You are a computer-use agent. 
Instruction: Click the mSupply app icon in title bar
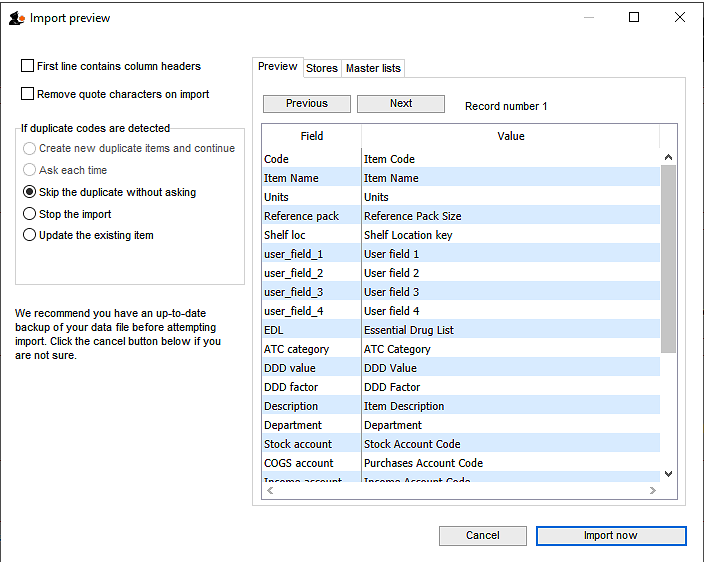pos(16,18)
